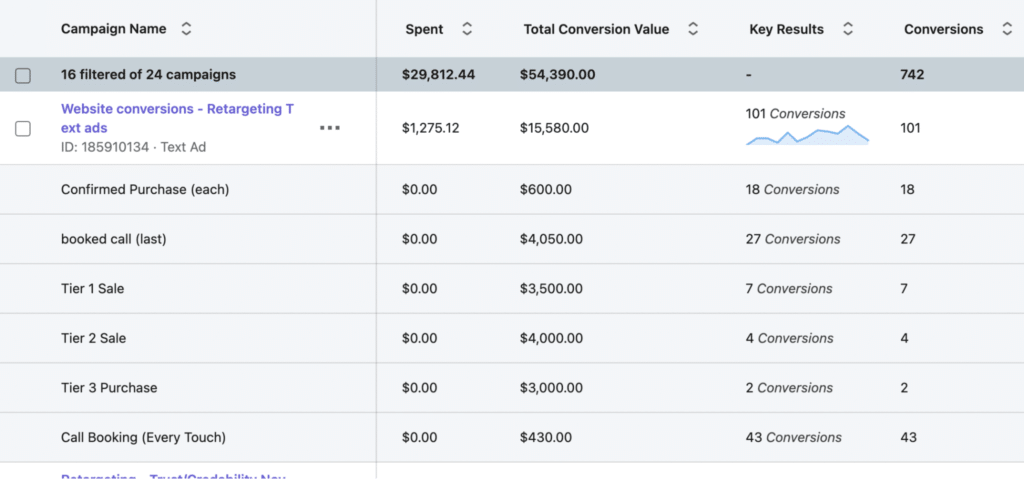Sort by Spent column arrows
This screenshot has width=1024, height=479.
pos(466,29)
